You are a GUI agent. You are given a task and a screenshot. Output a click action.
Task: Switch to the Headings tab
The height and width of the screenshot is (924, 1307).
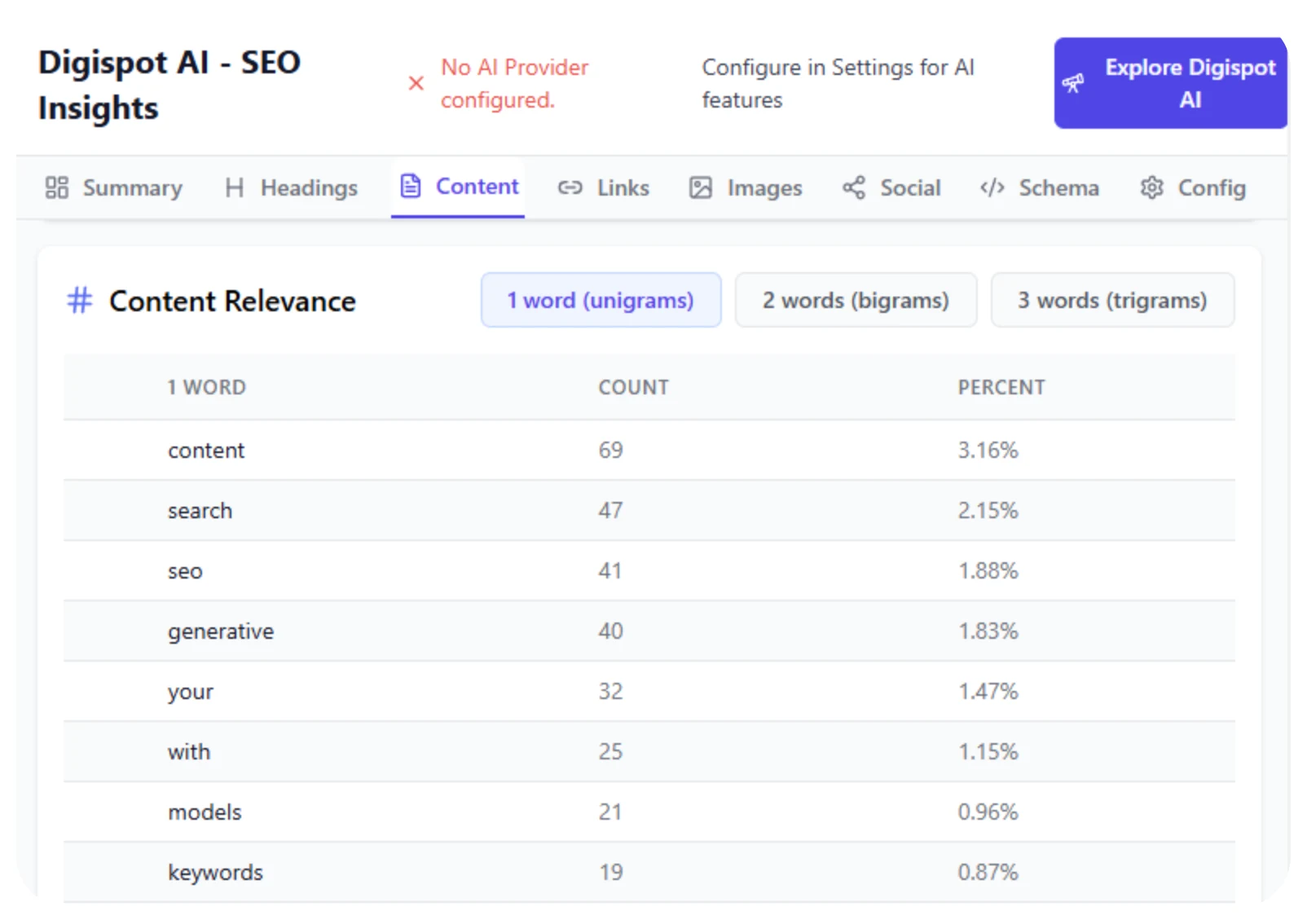292,188
